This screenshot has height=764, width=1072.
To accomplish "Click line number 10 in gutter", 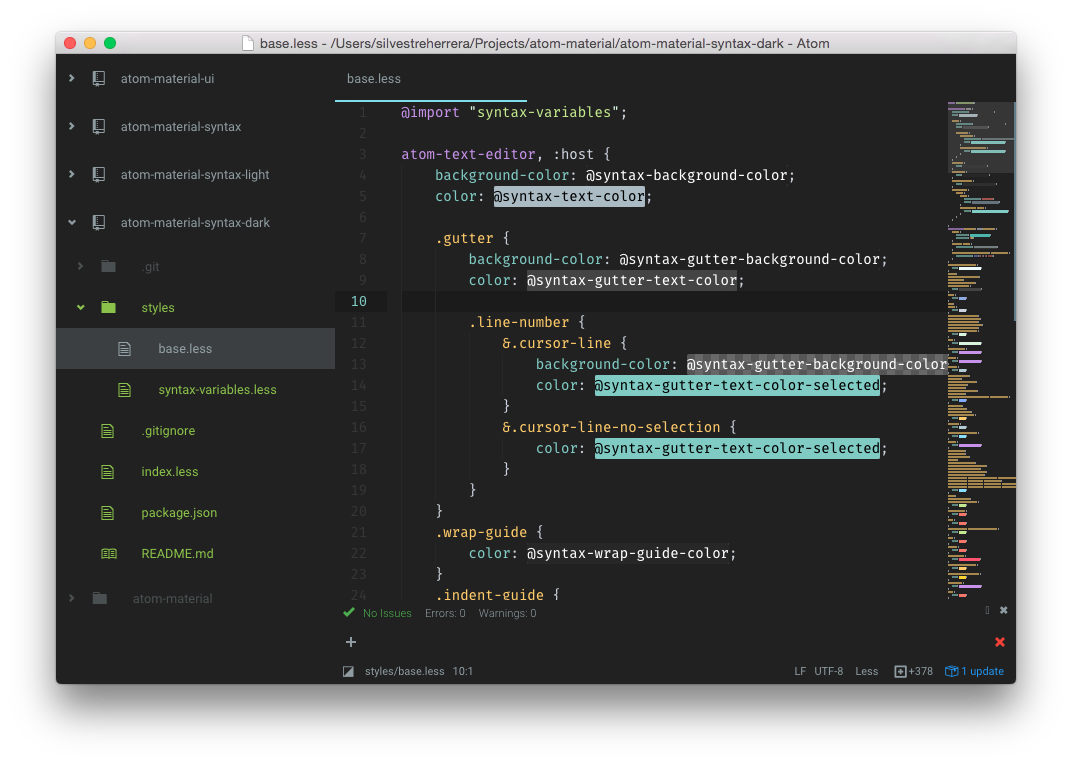I will point(359,301).
